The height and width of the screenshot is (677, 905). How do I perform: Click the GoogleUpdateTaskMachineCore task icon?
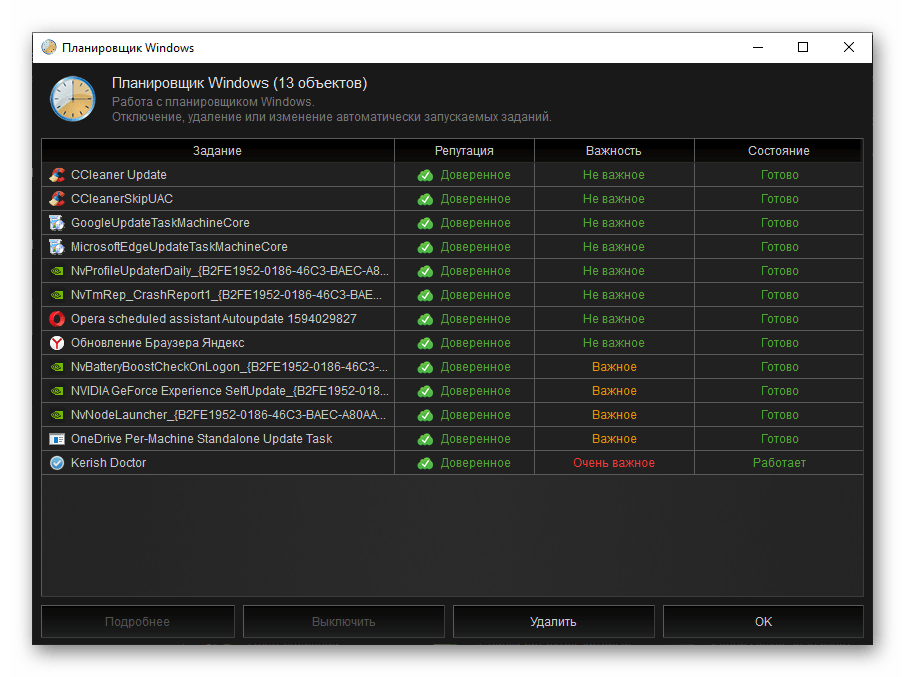[57, 223]
